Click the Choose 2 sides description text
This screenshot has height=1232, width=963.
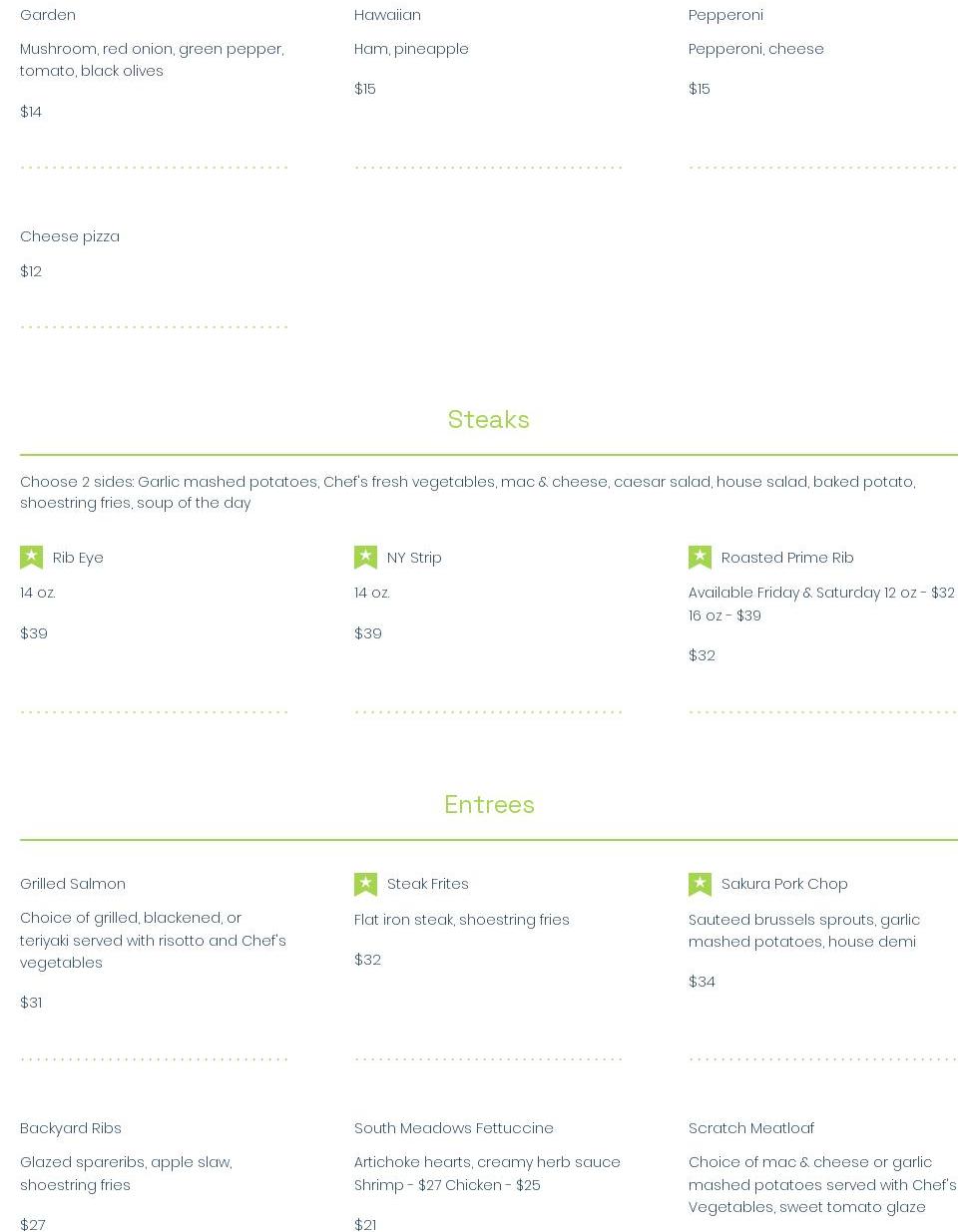(467, 492)
